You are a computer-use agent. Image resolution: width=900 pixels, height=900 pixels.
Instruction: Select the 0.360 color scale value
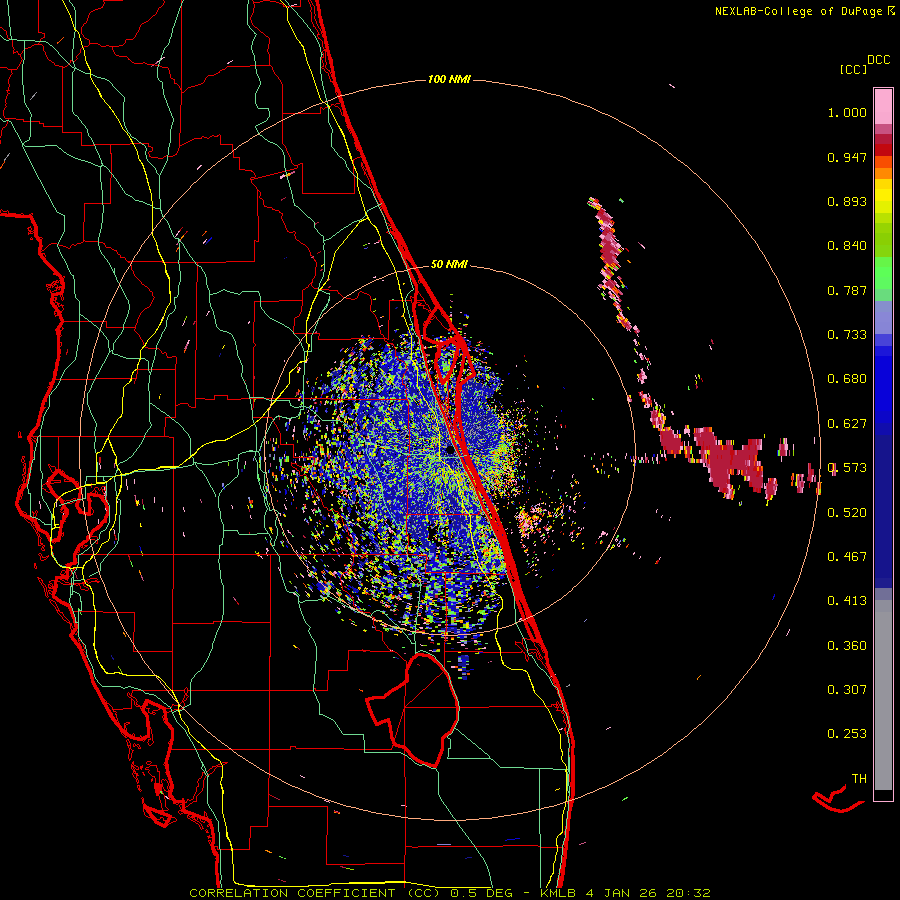(x=847, y=646)
